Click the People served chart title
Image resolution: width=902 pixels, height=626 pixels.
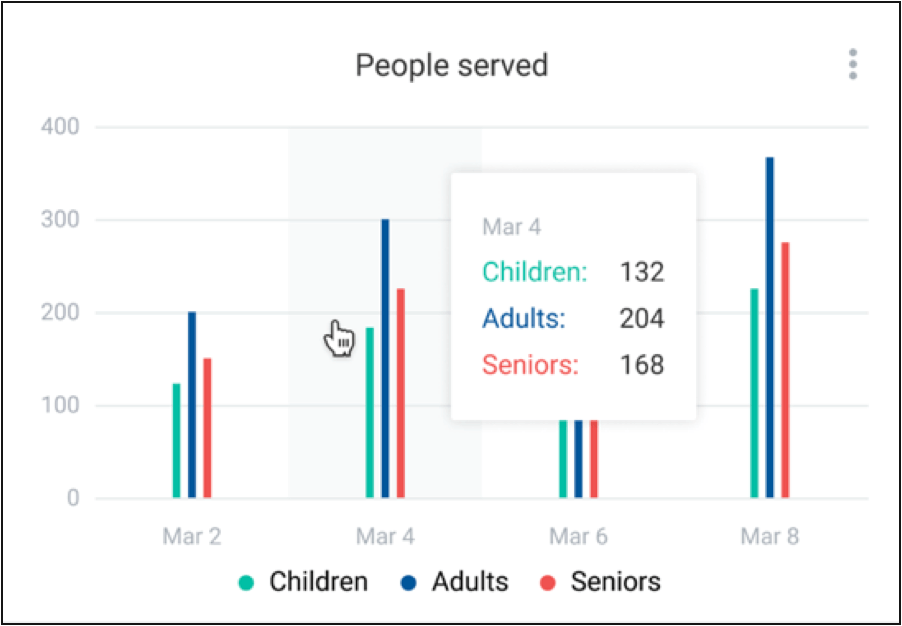452,66
